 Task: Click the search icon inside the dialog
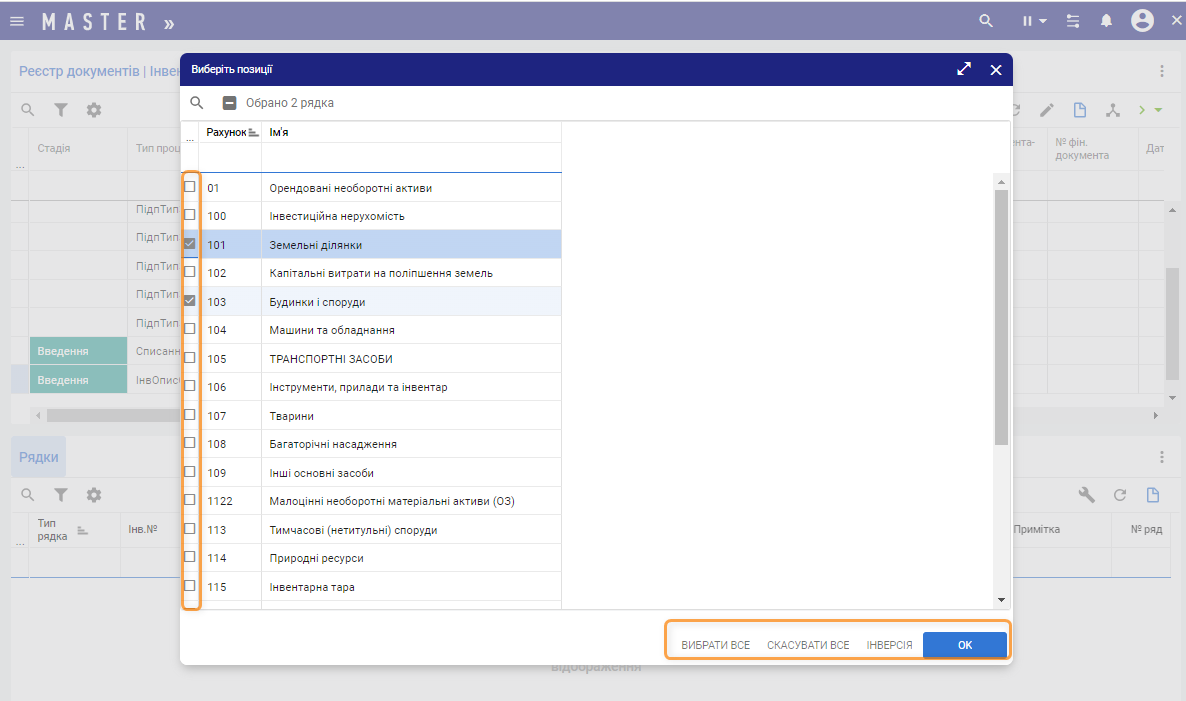tap(197, 103)
